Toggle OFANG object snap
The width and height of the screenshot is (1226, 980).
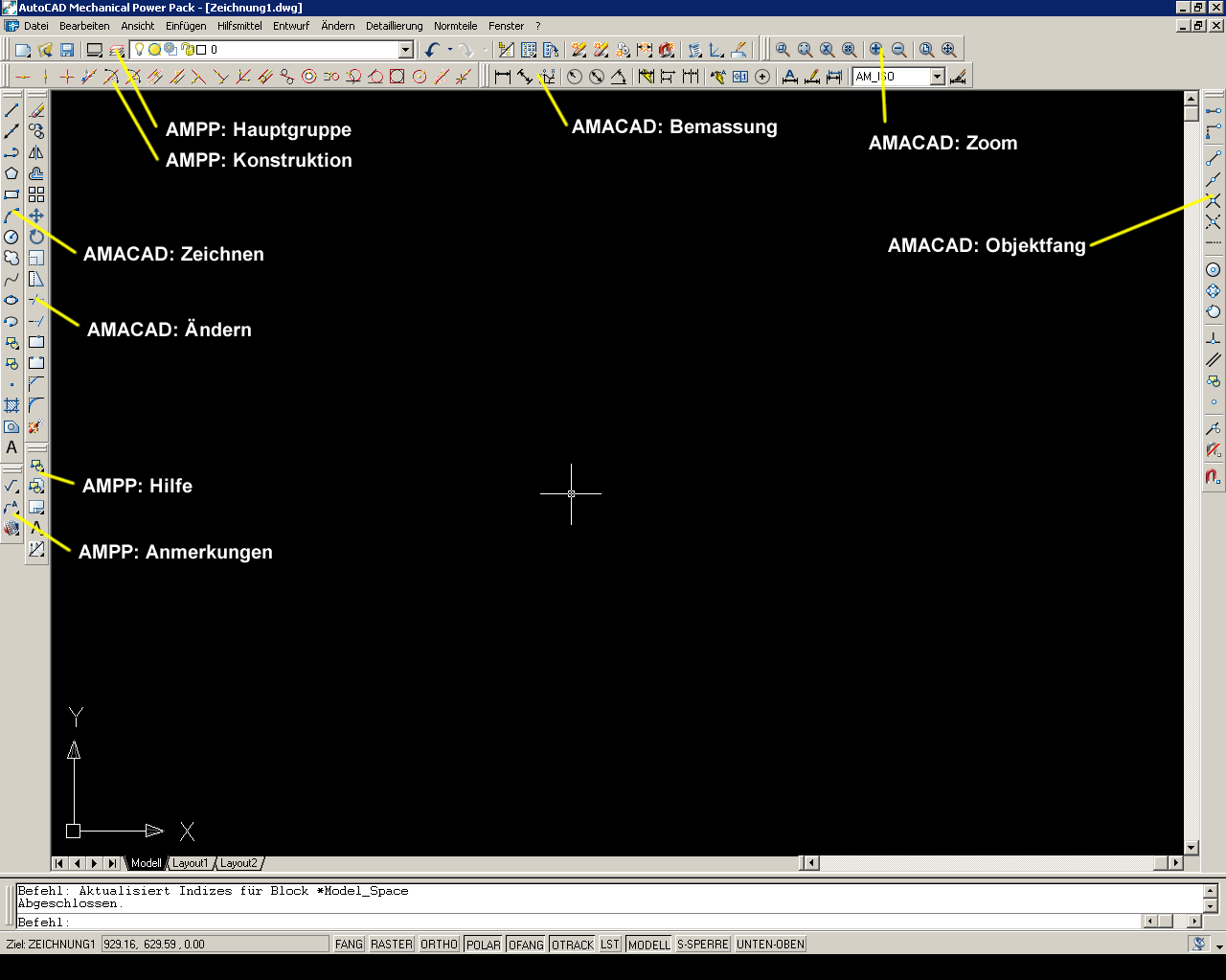(x=526, y=945)
